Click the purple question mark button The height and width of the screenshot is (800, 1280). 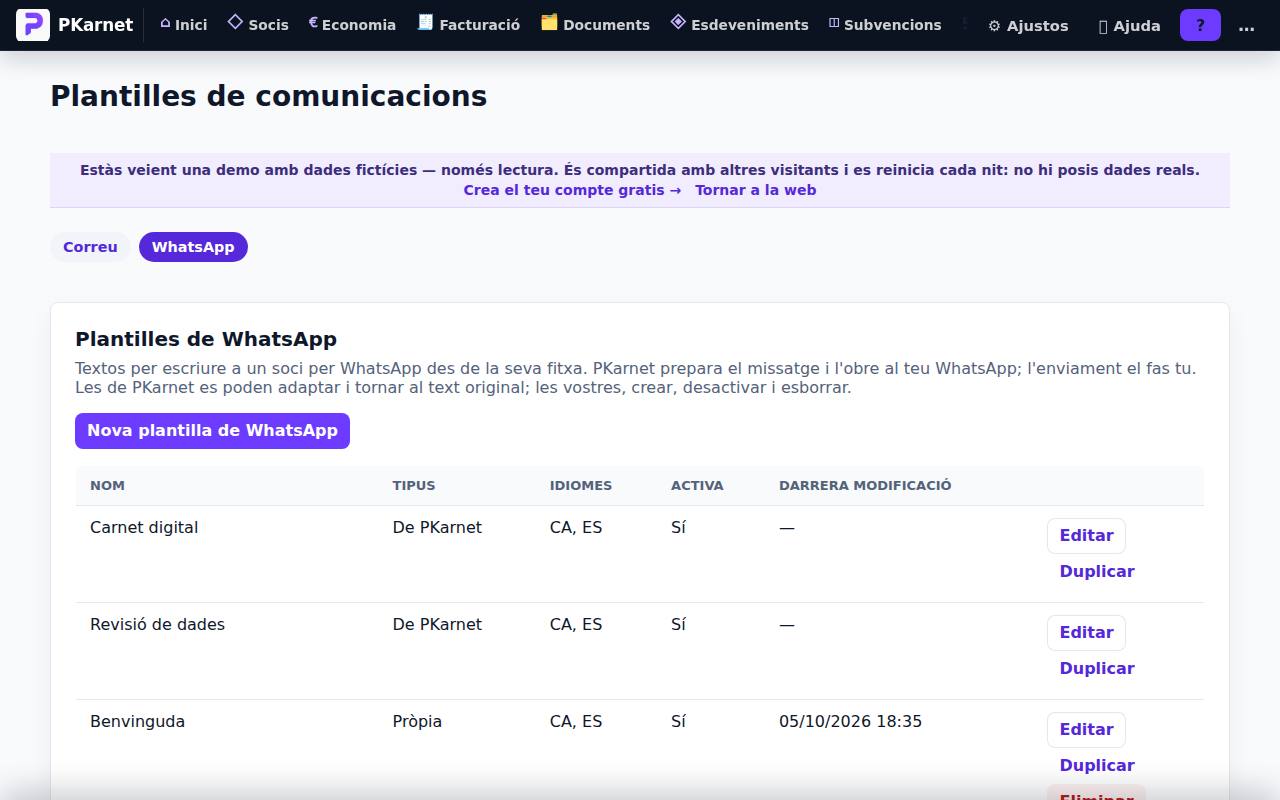point(1200,25)
